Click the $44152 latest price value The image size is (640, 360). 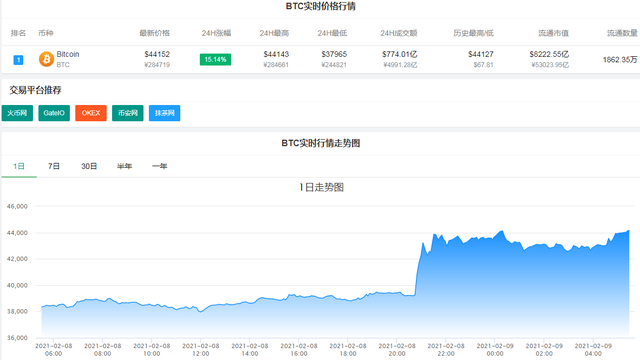point(157,54)
